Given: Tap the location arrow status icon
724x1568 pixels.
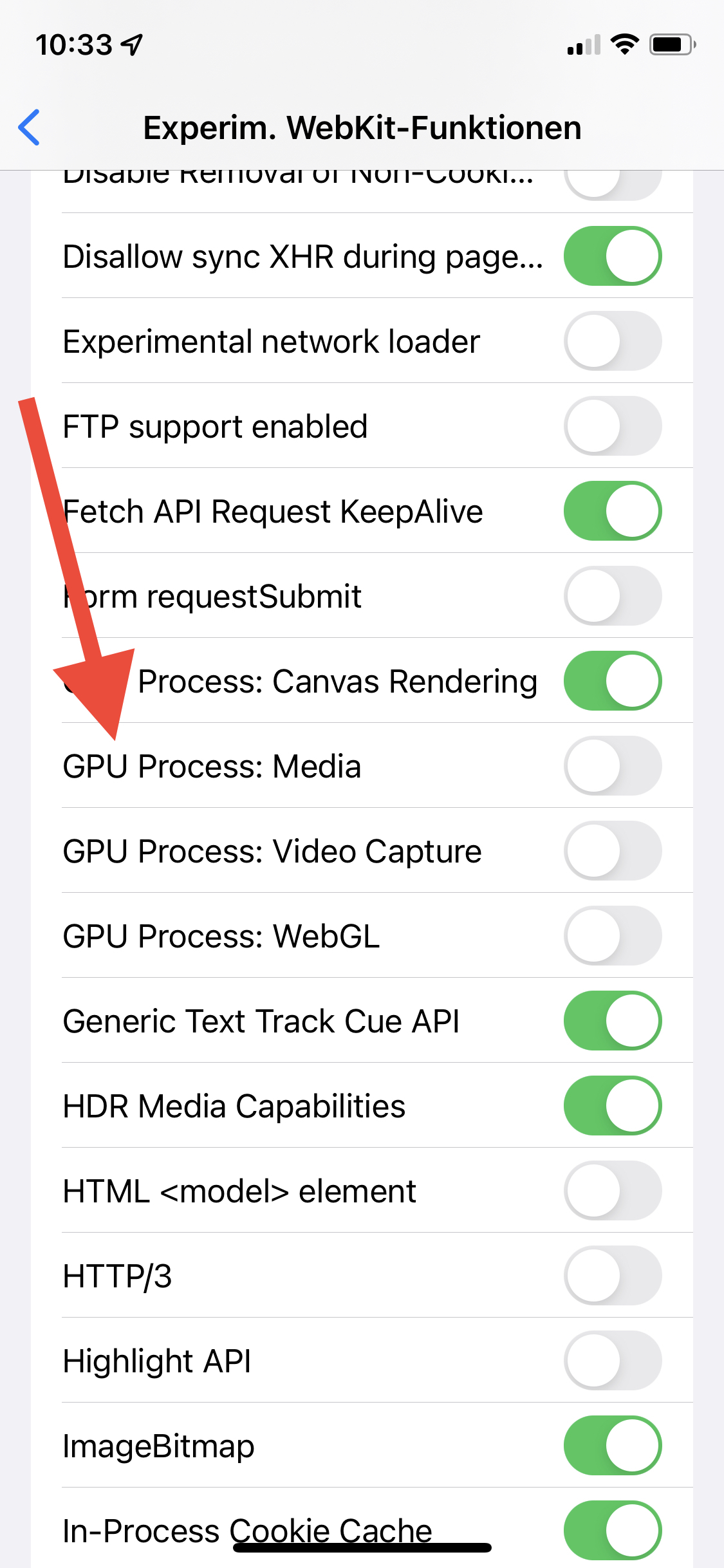Looking at the screenshot, I should point(133,45).
